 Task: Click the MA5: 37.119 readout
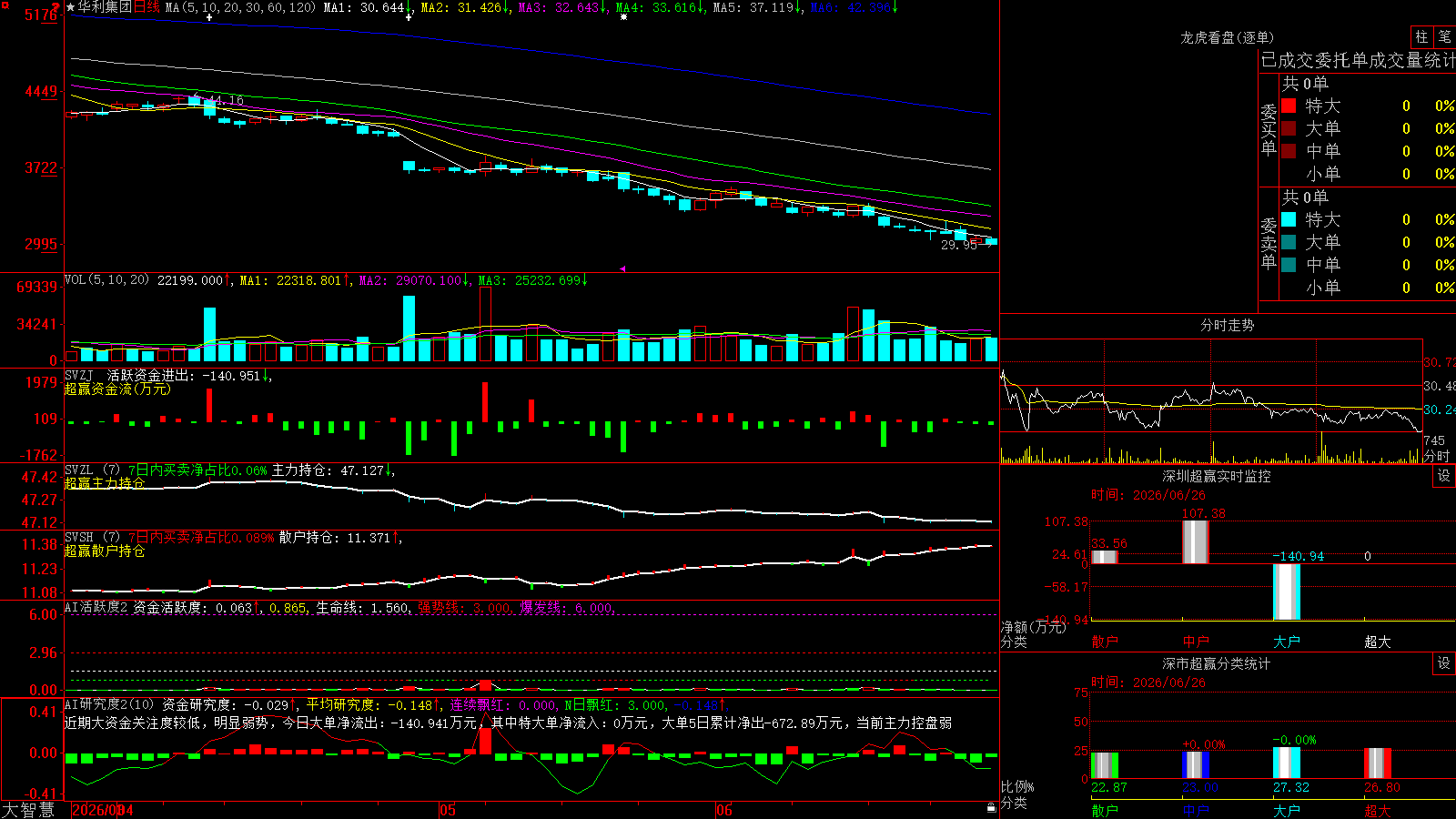point(753,7)
